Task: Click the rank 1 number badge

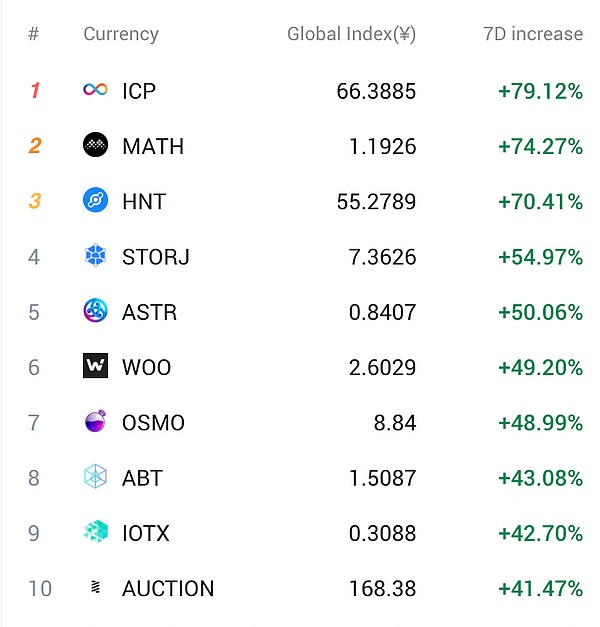Action: (35, 91)
